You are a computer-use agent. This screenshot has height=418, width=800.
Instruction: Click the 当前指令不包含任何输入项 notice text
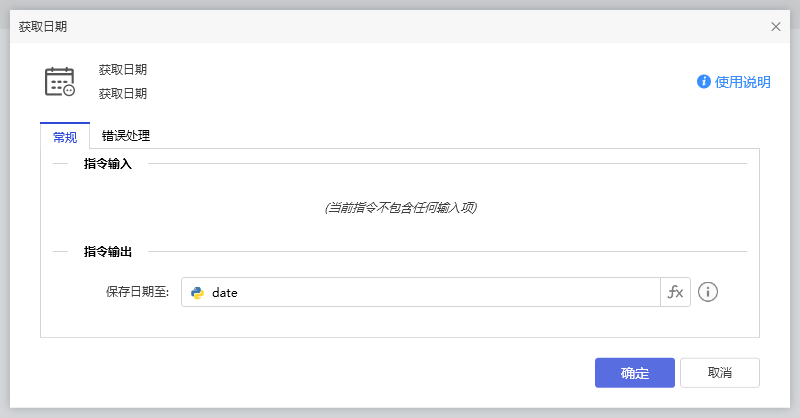(x=400, y=208)
